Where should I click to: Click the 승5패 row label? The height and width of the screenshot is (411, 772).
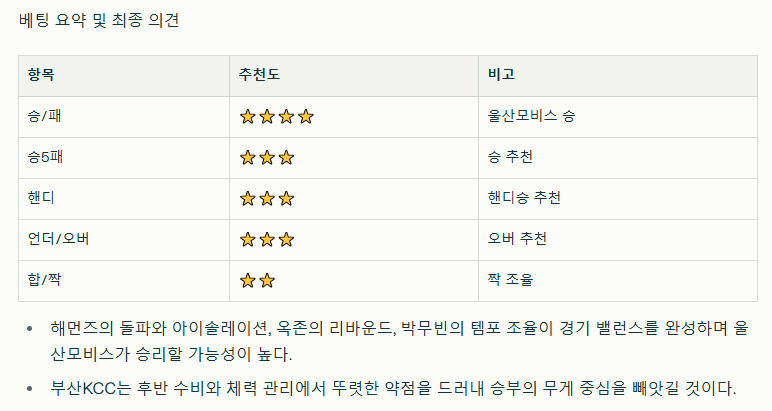point(47,158)
